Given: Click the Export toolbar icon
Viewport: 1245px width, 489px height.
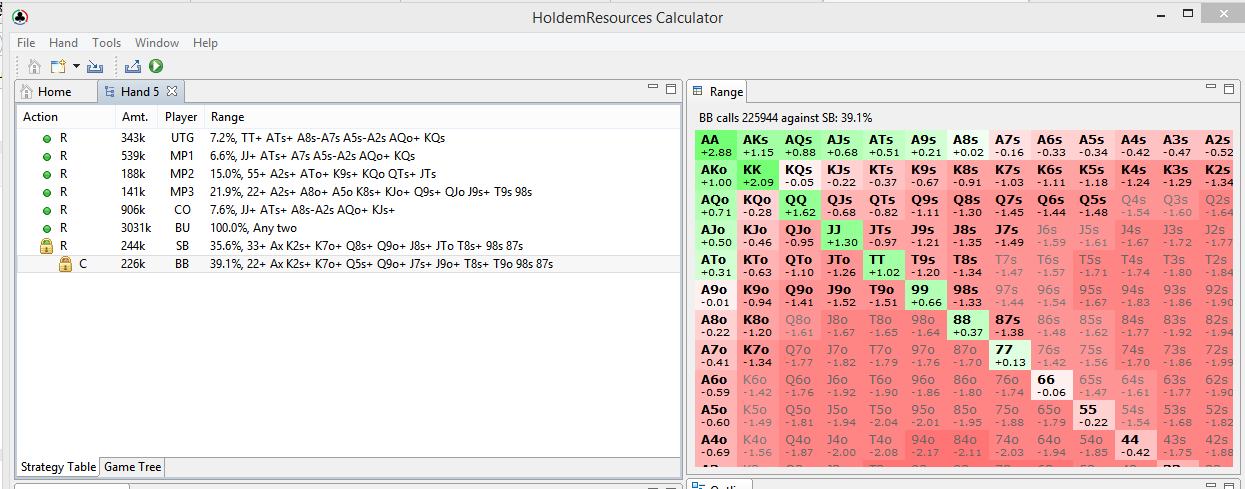Looking at the screenshot, I should click(133, 67).
